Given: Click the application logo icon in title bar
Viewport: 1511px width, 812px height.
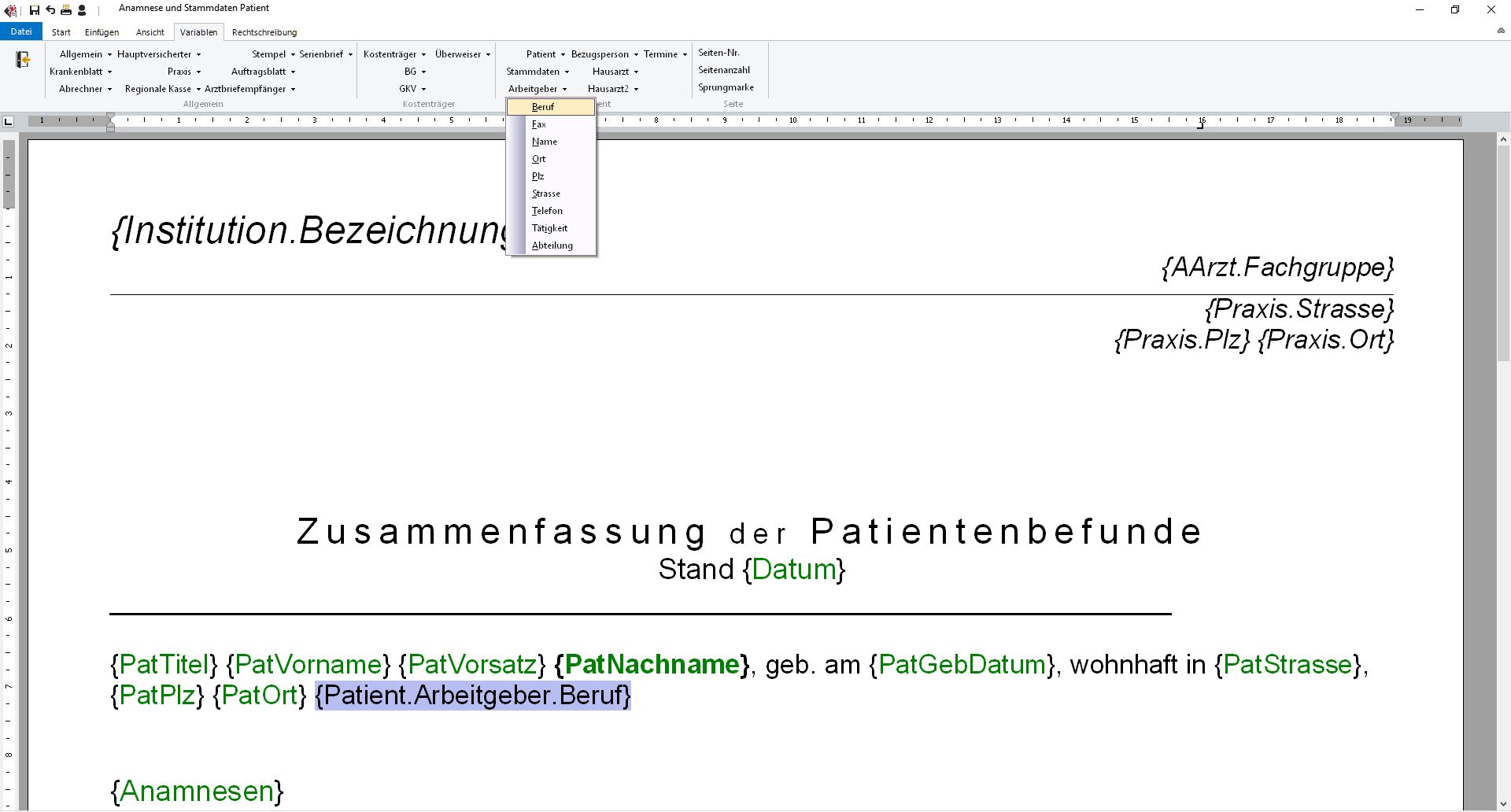Looking at the screenshot, I should (x=10, y=10).
